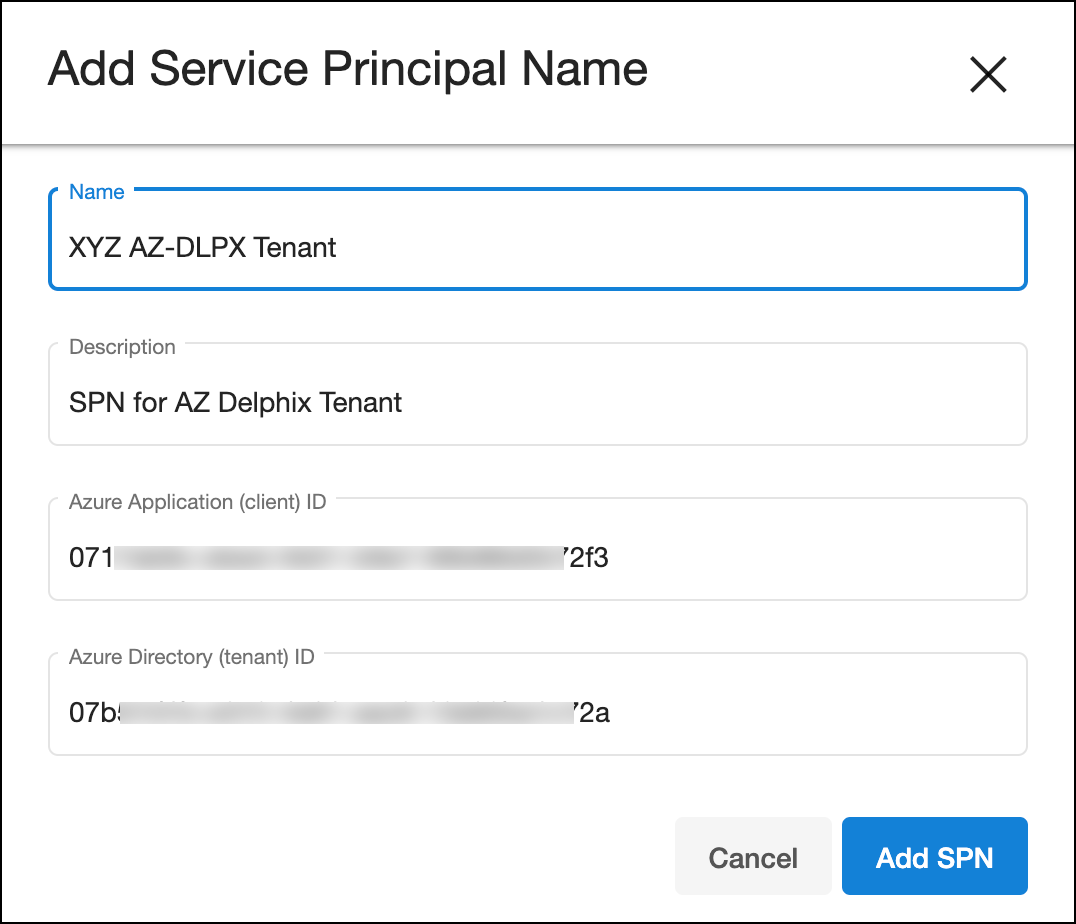Click the 'Name' floating field label
This screenshot has height=924, width=1076.
coord(97,192)
